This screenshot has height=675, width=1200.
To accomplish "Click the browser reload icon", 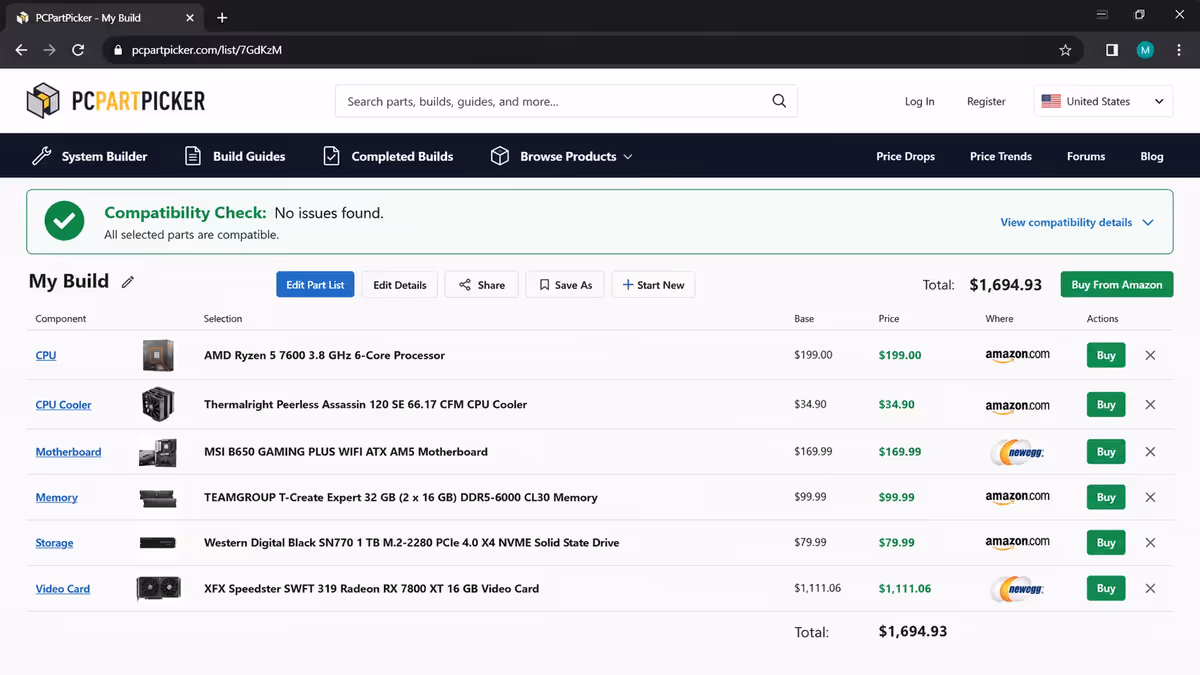I will pyautogui.click(x=78, y=50).
